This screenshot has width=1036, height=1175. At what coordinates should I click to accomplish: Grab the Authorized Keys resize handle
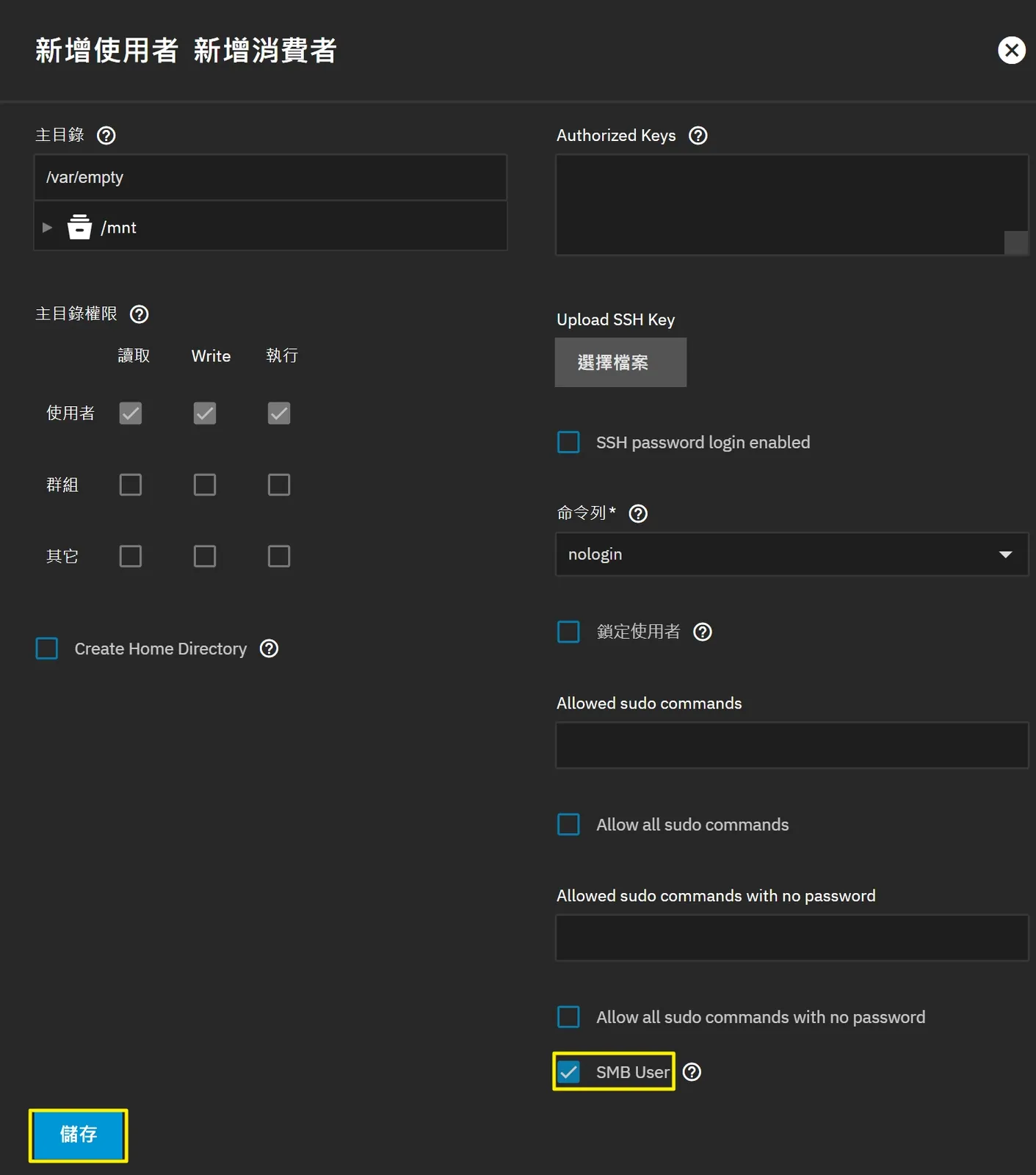coord(1016,243)
